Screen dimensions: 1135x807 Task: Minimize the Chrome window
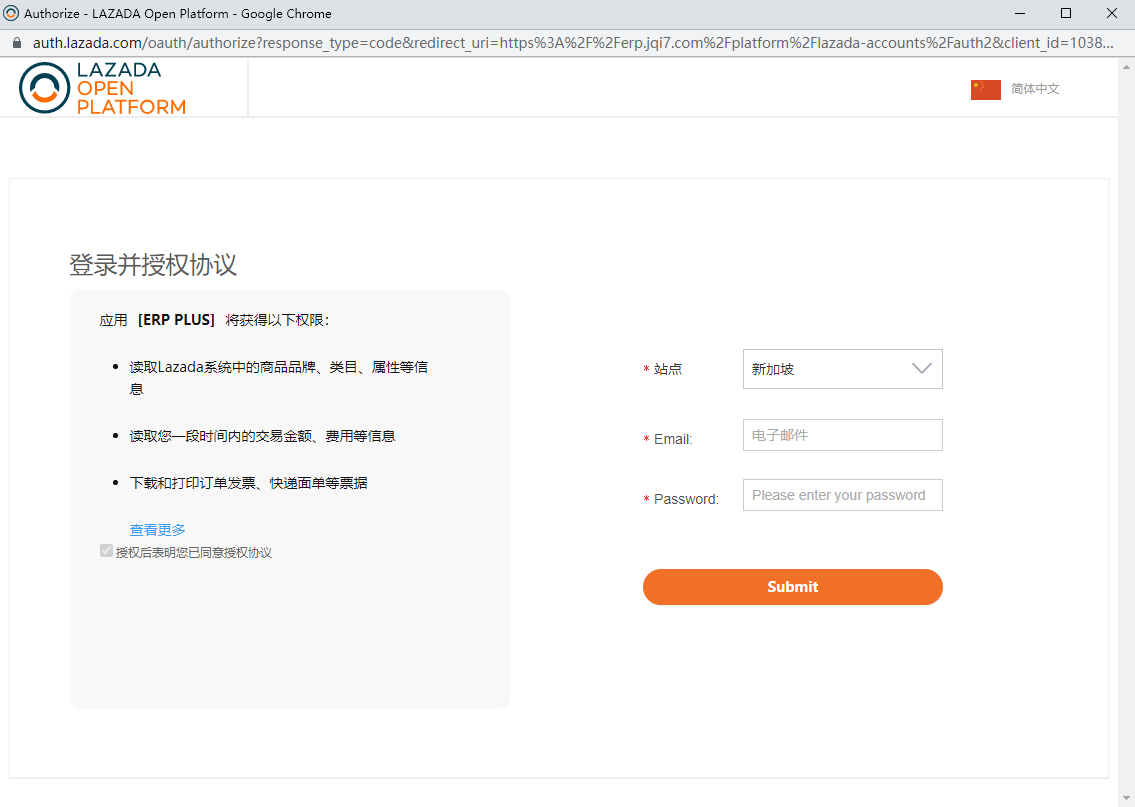point(1020,13)
